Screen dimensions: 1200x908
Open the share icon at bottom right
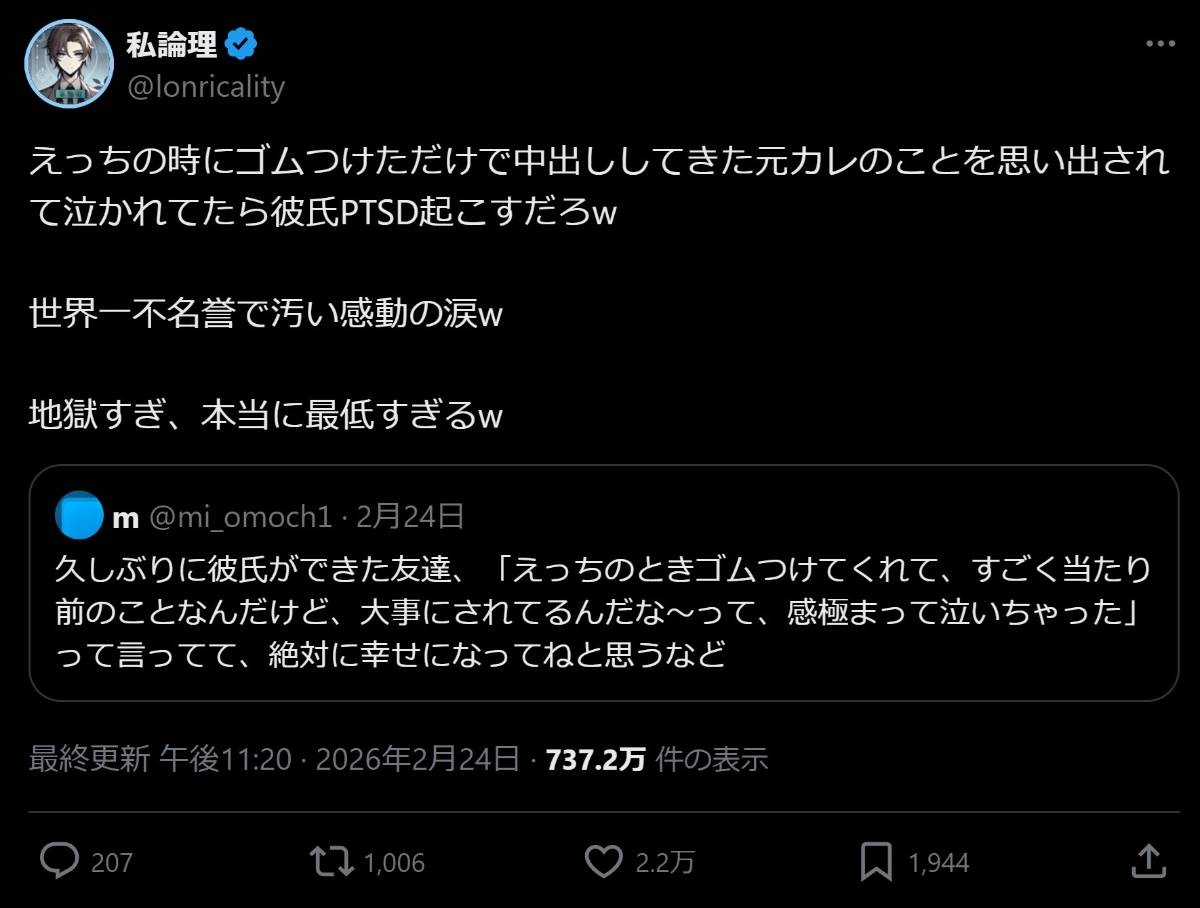pyautogui.click(x=1149, y=861)
